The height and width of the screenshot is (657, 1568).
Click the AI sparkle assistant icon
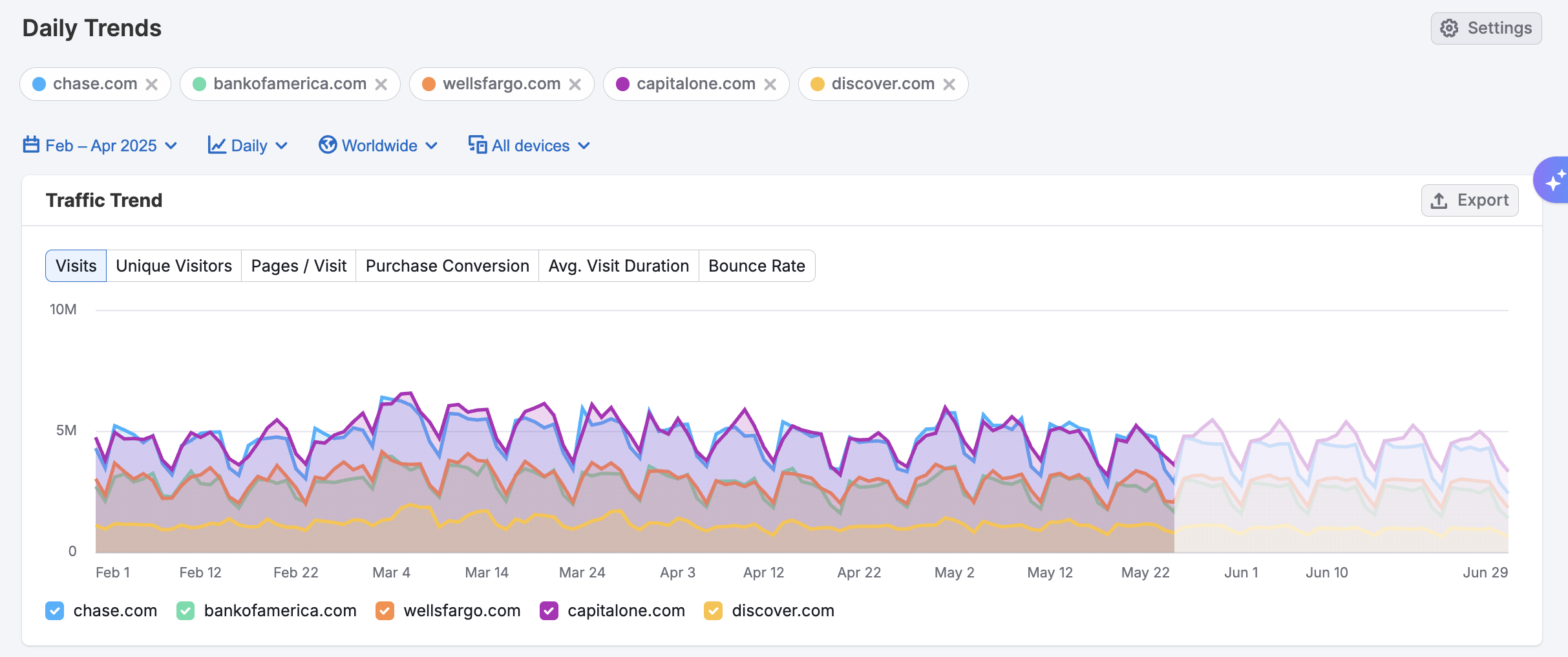[1554, 180]
